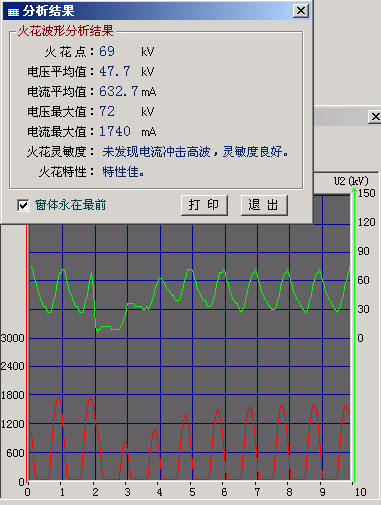This screenshot has width=381, height=505.
Task: Click the time axis tick labeled 5
Action: pos(192,492)
